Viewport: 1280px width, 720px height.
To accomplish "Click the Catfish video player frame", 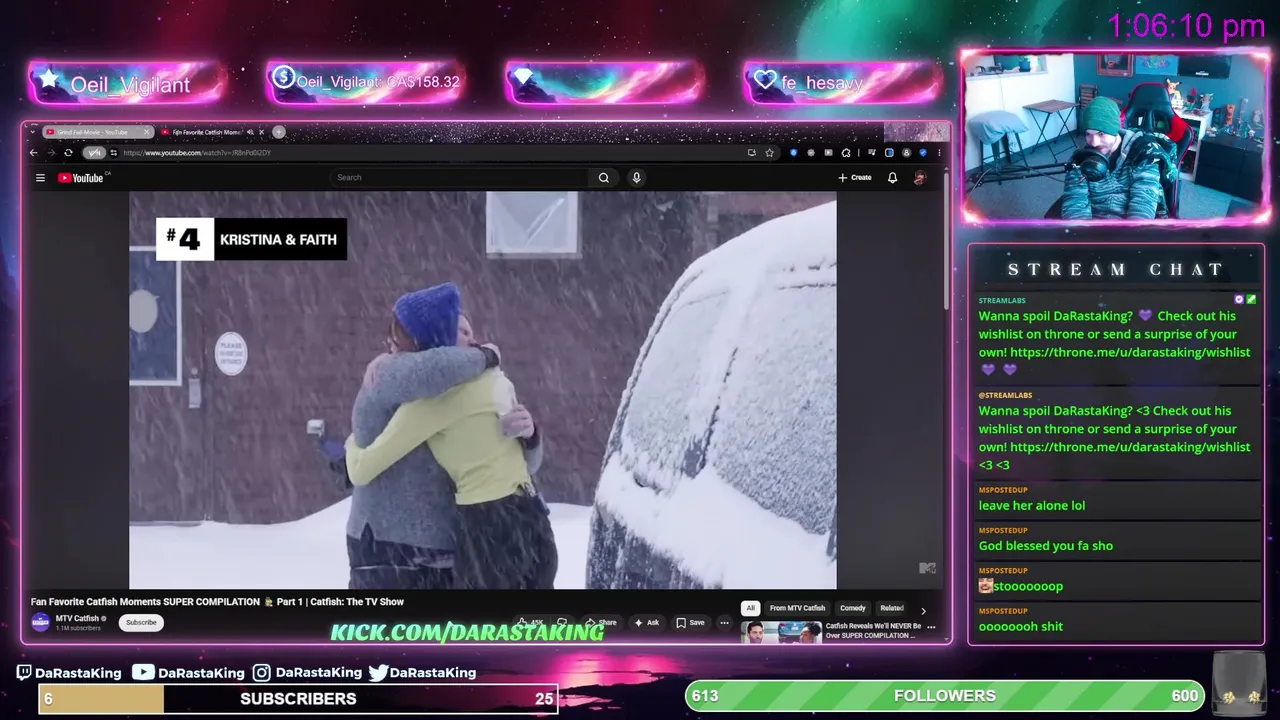I will pos(483,390).
